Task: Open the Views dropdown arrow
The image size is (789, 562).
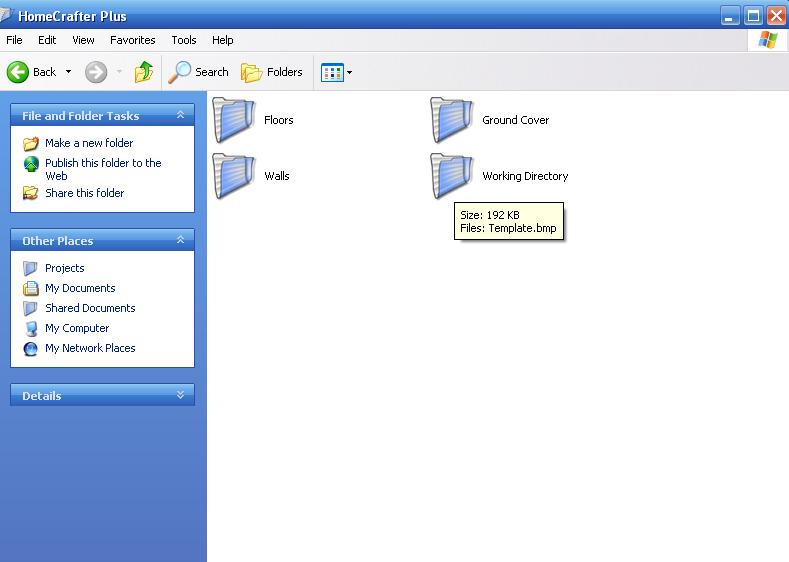Action: tap(350, 72)
